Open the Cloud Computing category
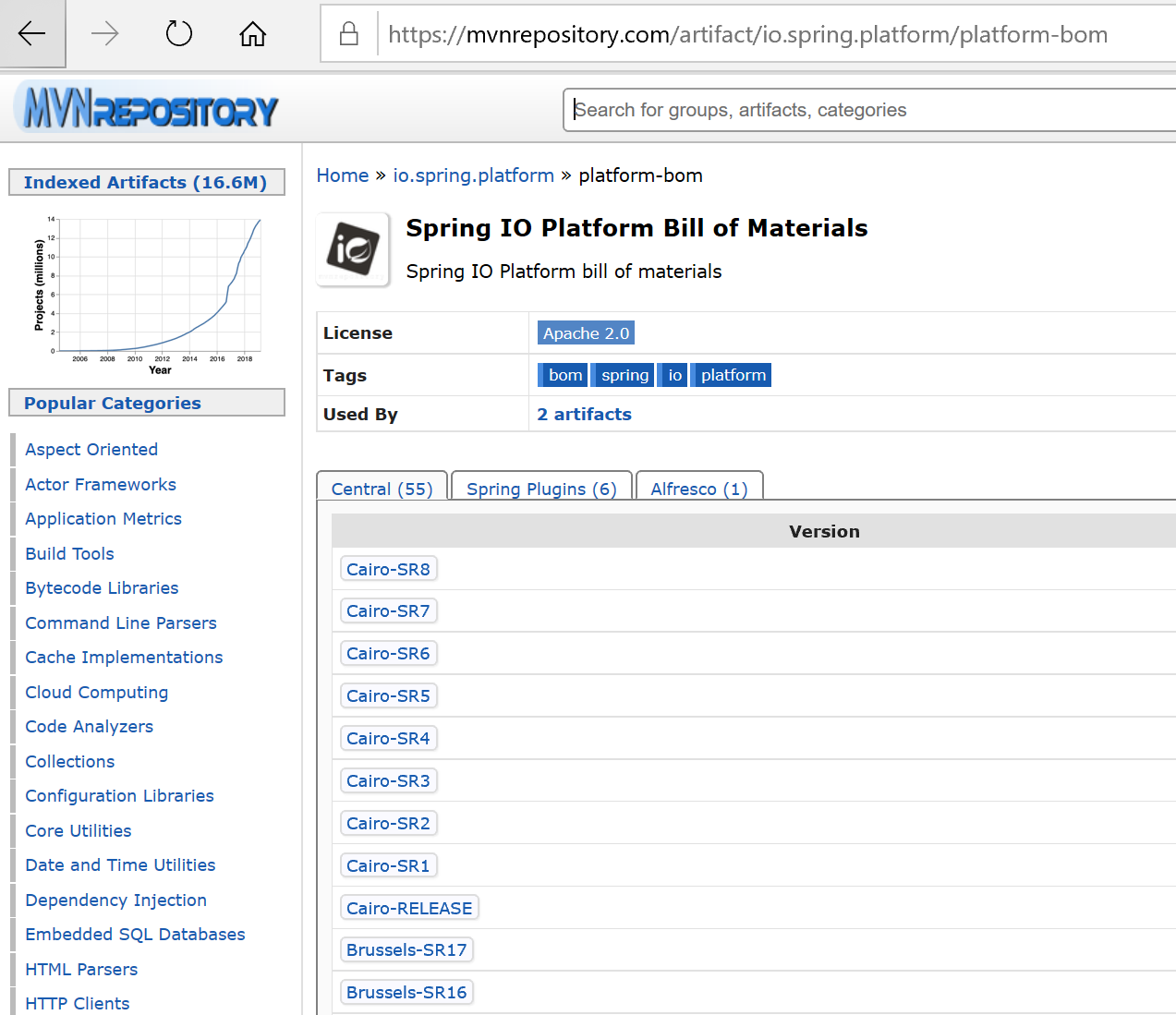 click(97, 692)
